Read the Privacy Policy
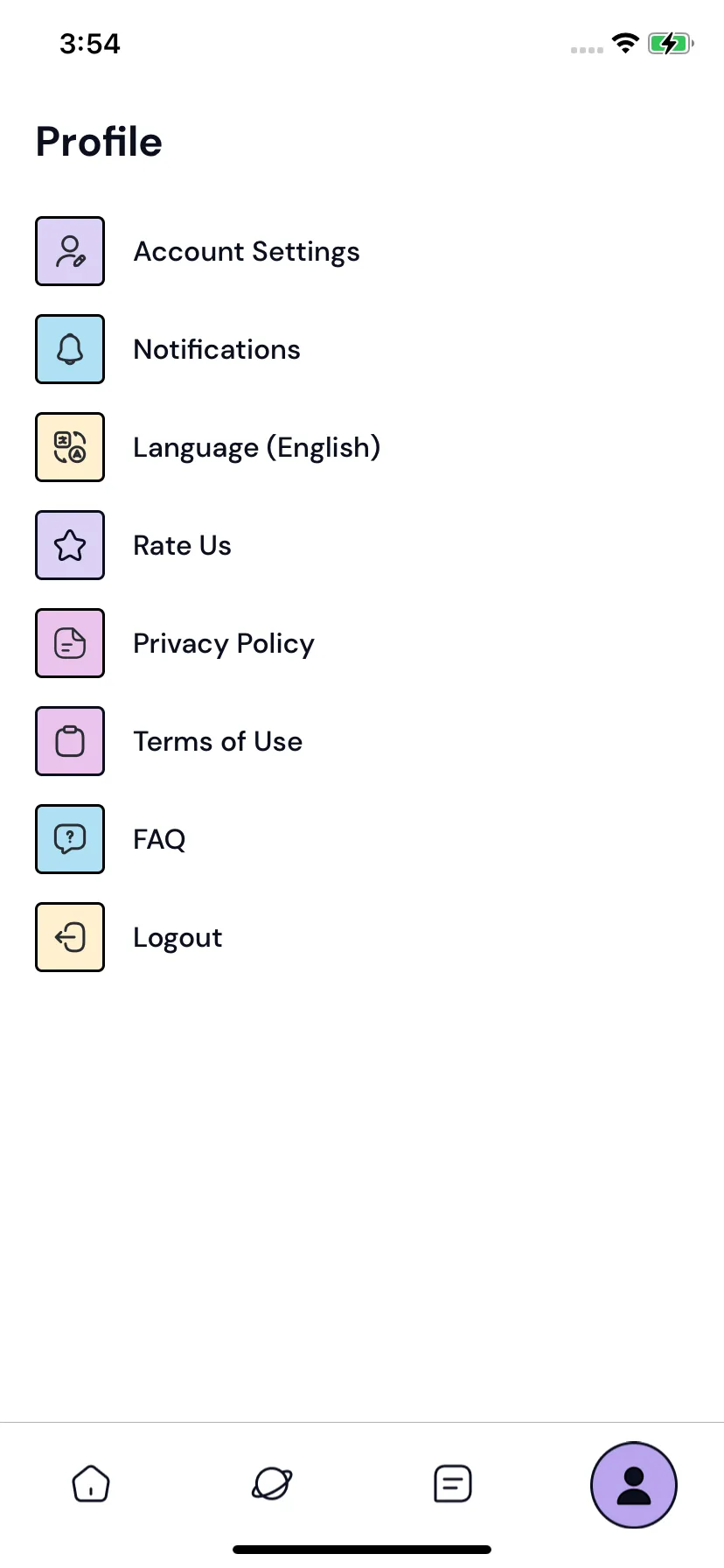 tap(224, 644)
